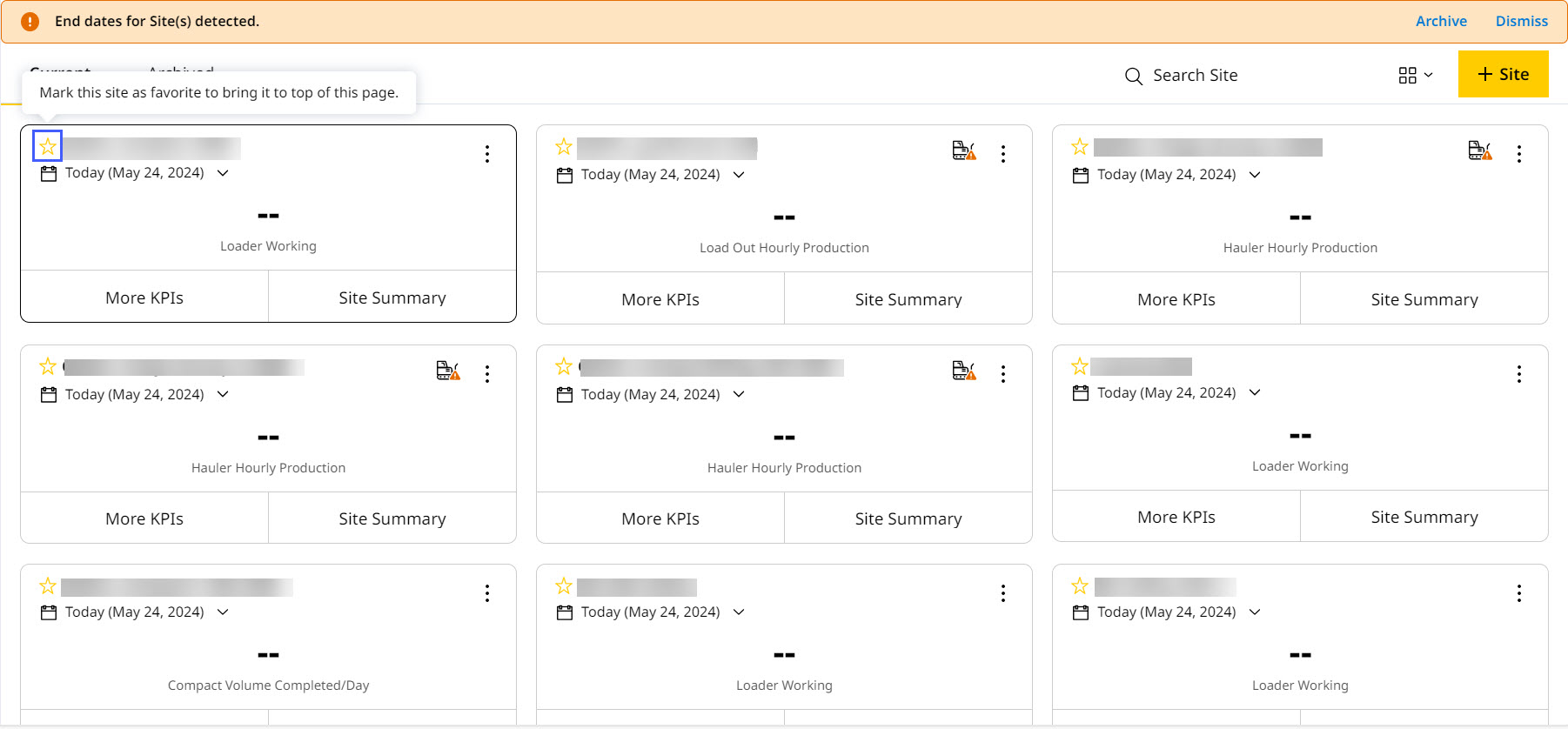Click the Archive link in the banner
Viewport: 1568px width, 729px height.
1440,21
